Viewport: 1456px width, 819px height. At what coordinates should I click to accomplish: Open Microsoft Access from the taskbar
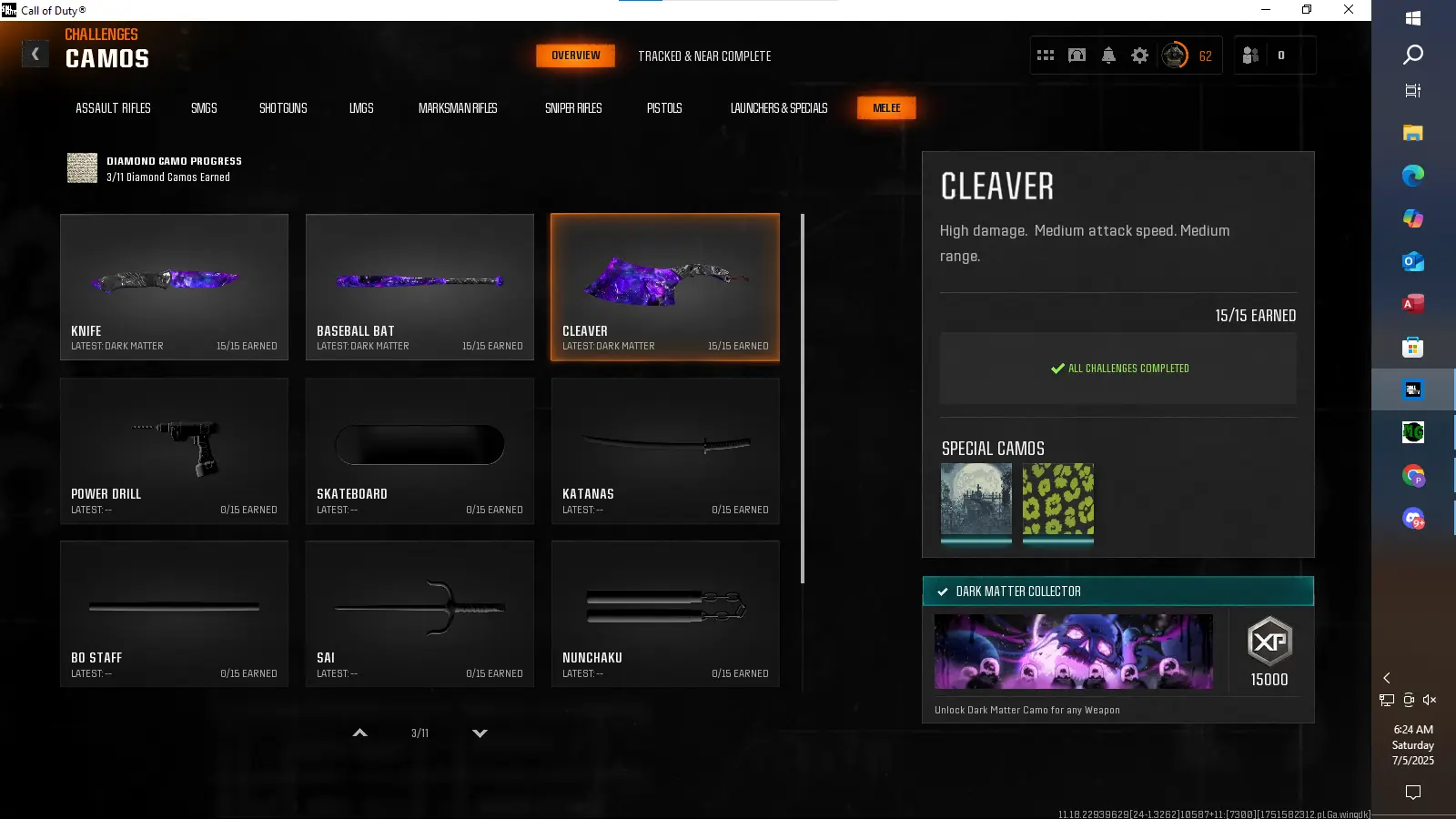pyautogui.click(x=1413, y=304)
